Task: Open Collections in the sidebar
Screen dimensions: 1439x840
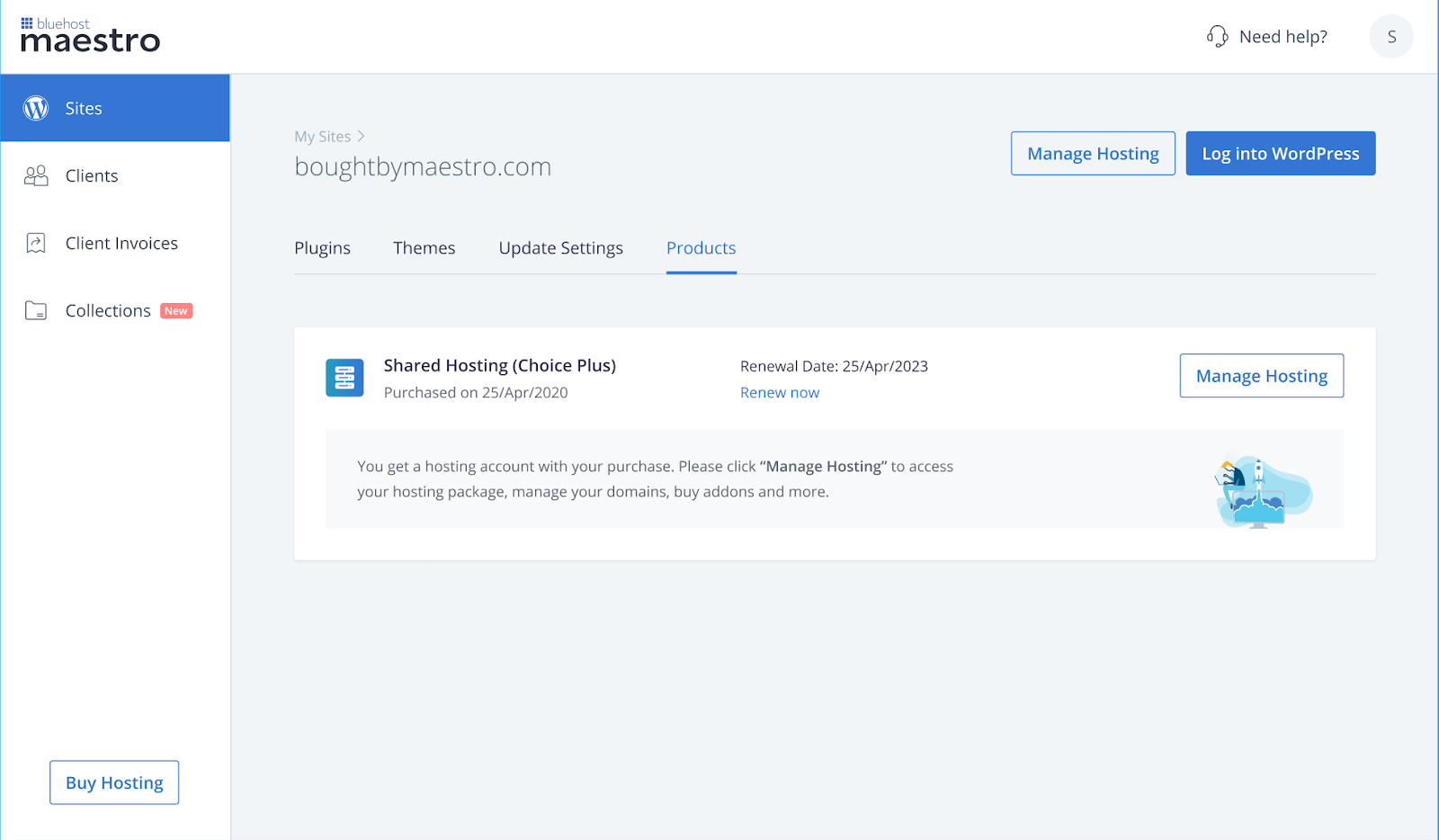Action: point(115,311)
